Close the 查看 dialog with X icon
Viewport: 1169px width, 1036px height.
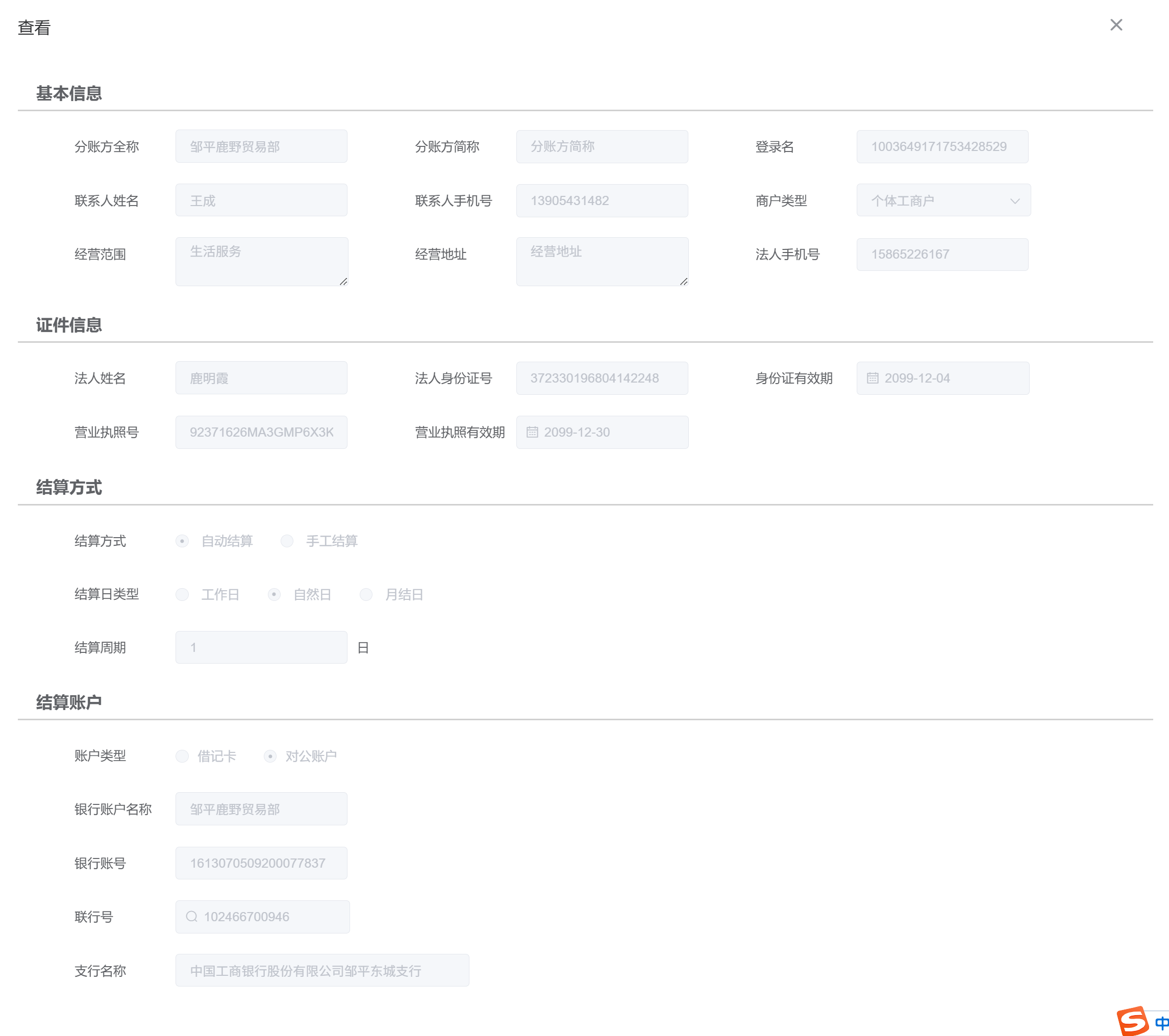(x=1116, y=25)
